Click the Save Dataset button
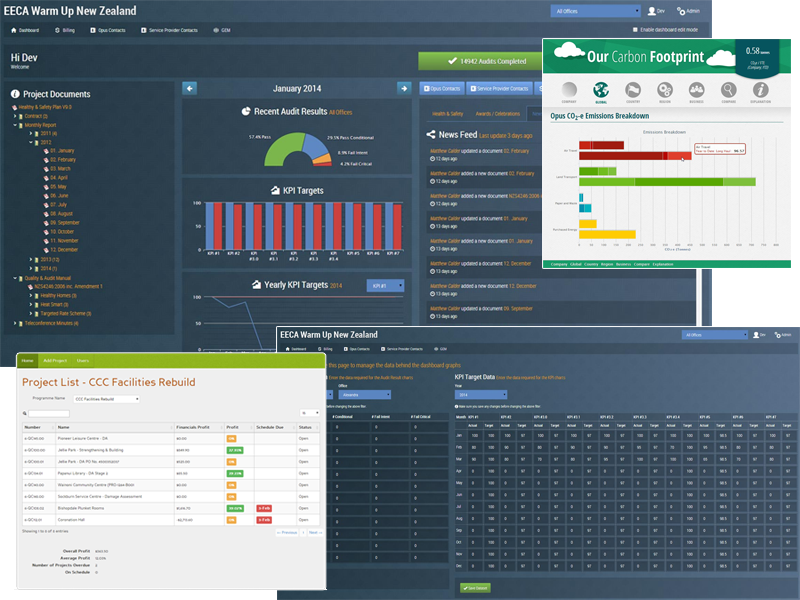 click(x=475, y=588)
